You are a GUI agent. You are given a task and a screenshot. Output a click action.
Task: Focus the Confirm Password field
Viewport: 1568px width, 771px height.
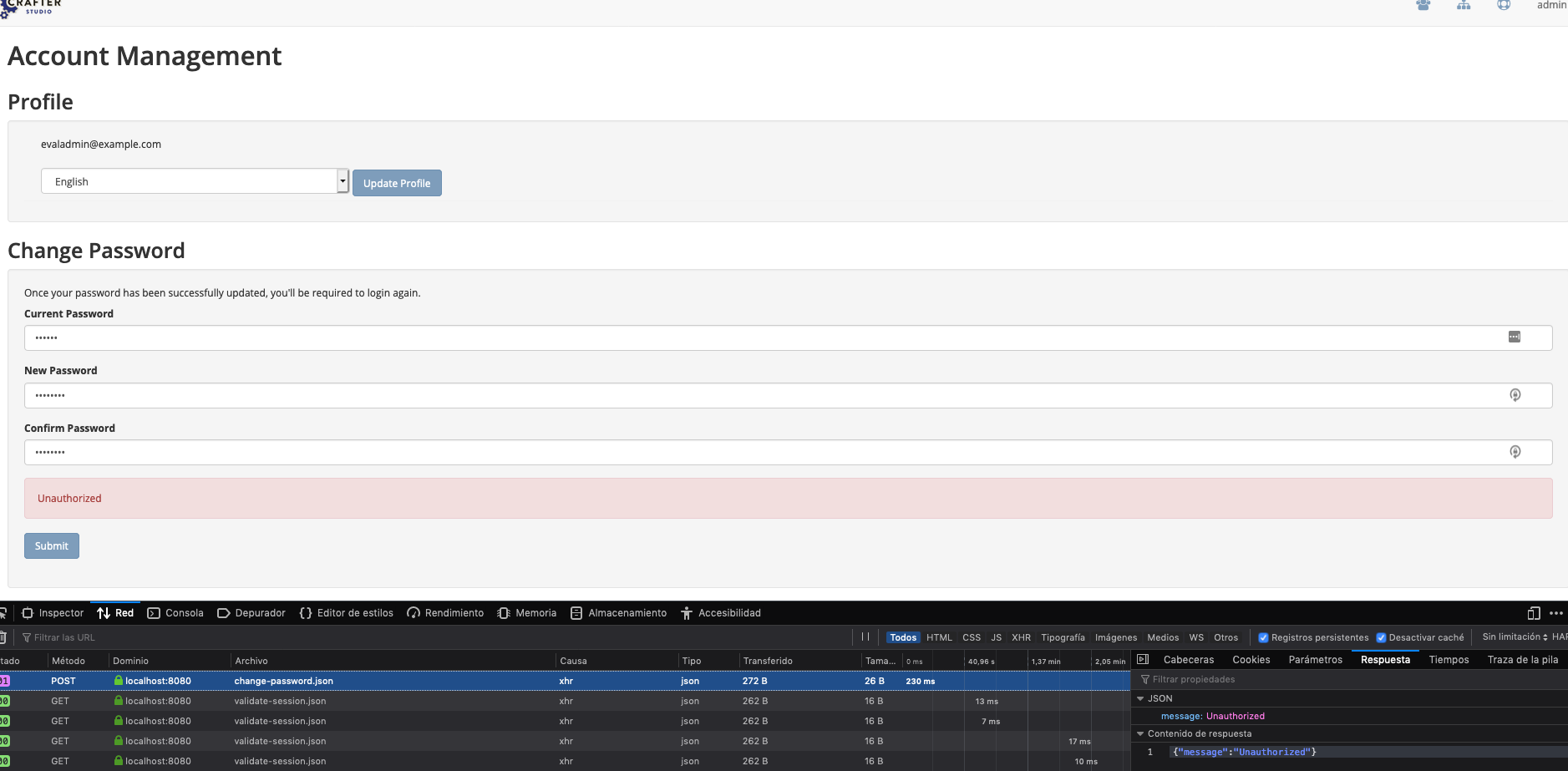(x=788, y=452)
